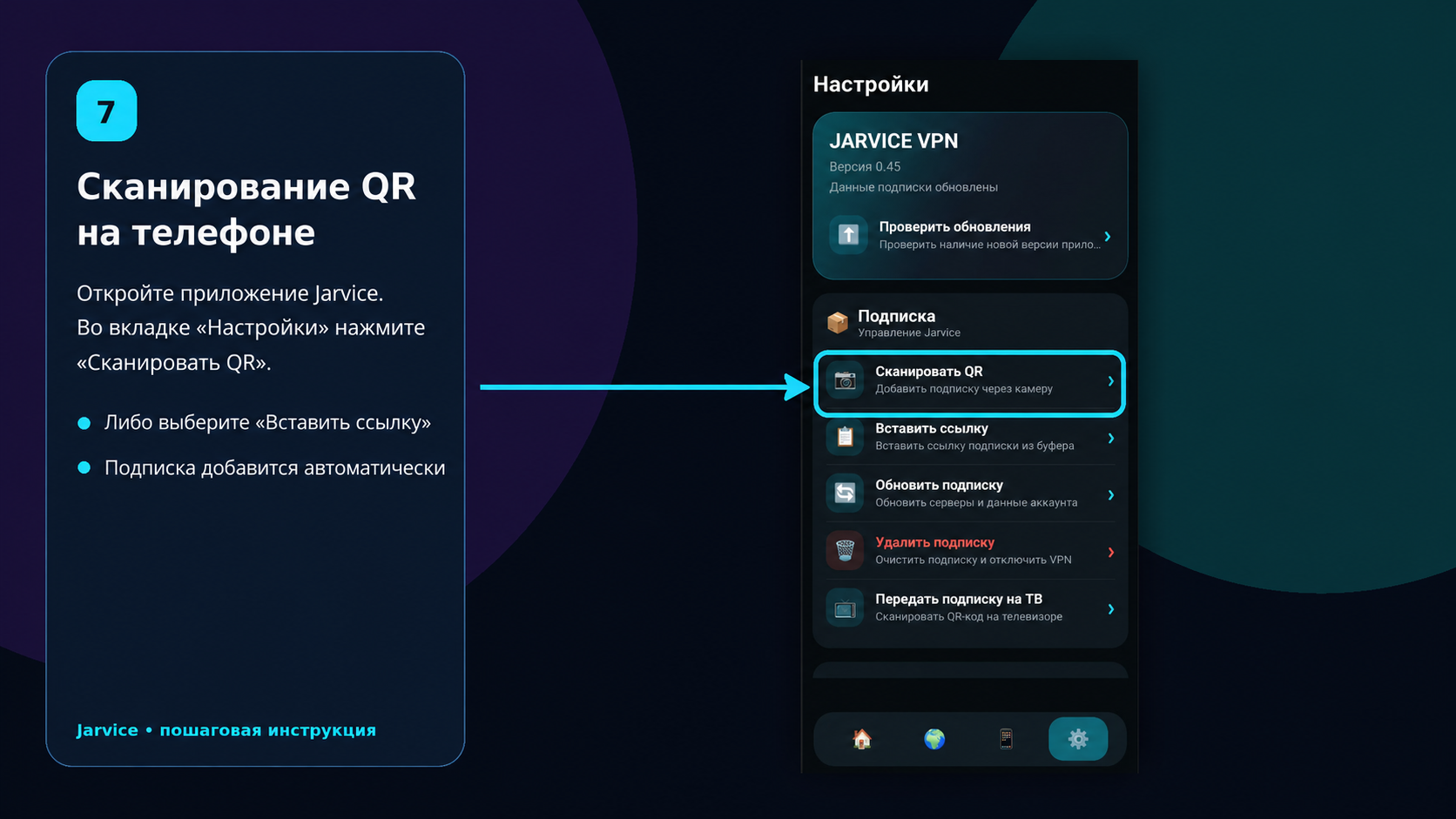Tap Передать подписку на ТВ label

click(959, 599)
